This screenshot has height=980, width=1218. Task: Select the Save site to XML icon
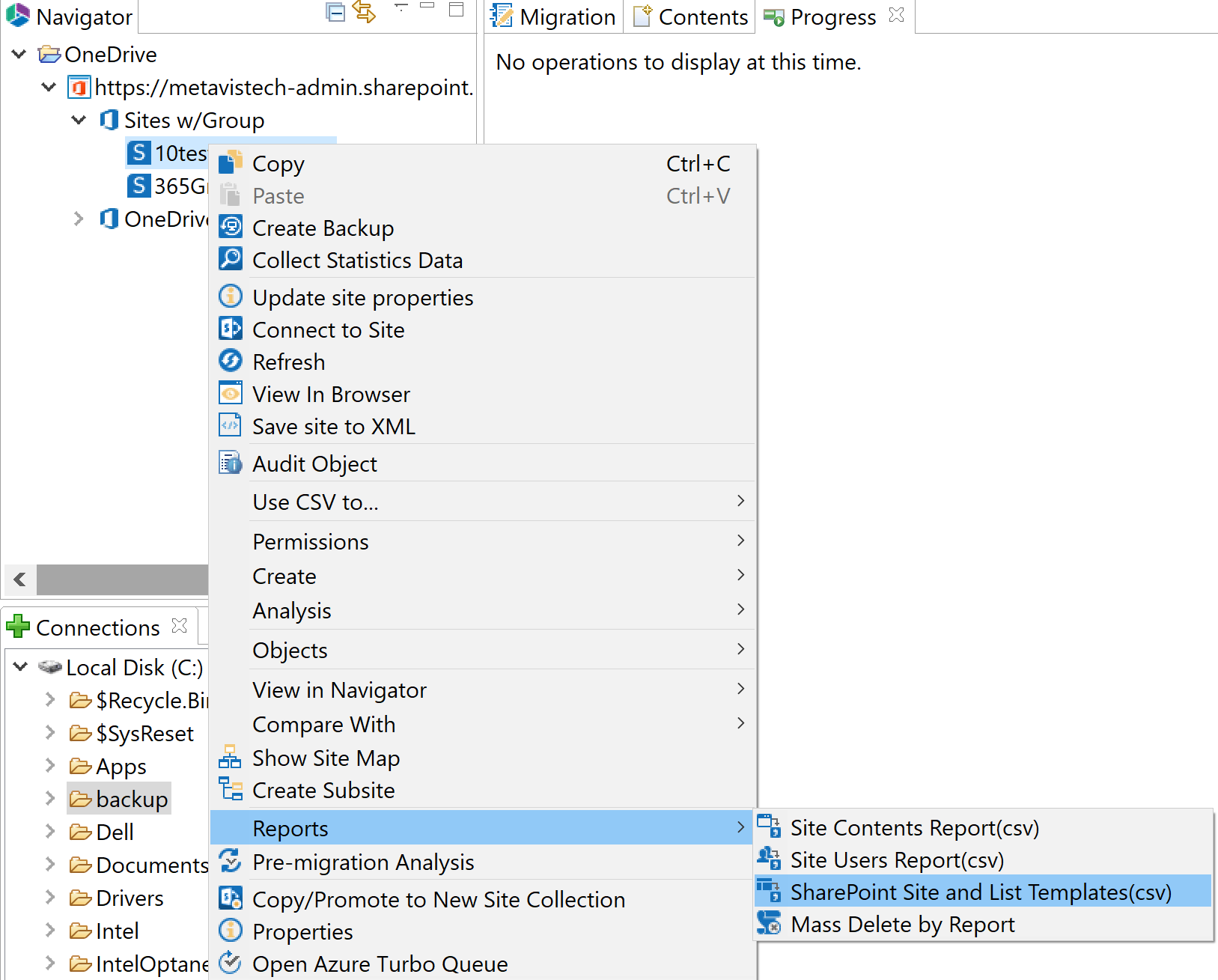[231, 425]
